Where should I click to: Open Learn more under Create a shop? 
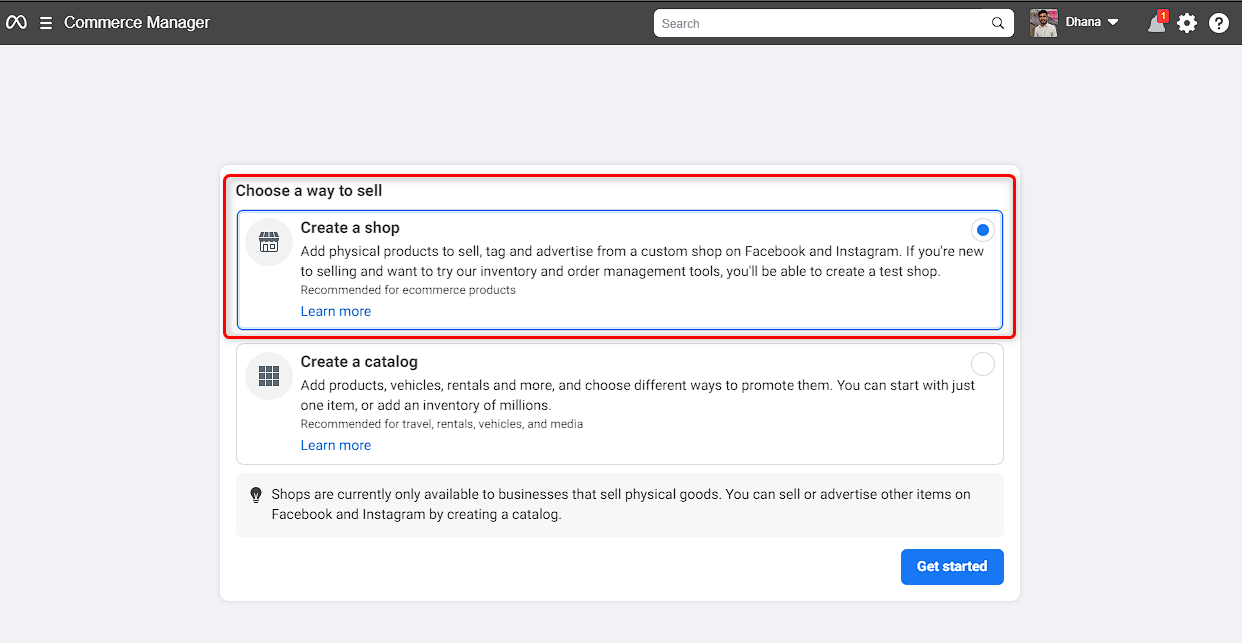pos(336,311)
